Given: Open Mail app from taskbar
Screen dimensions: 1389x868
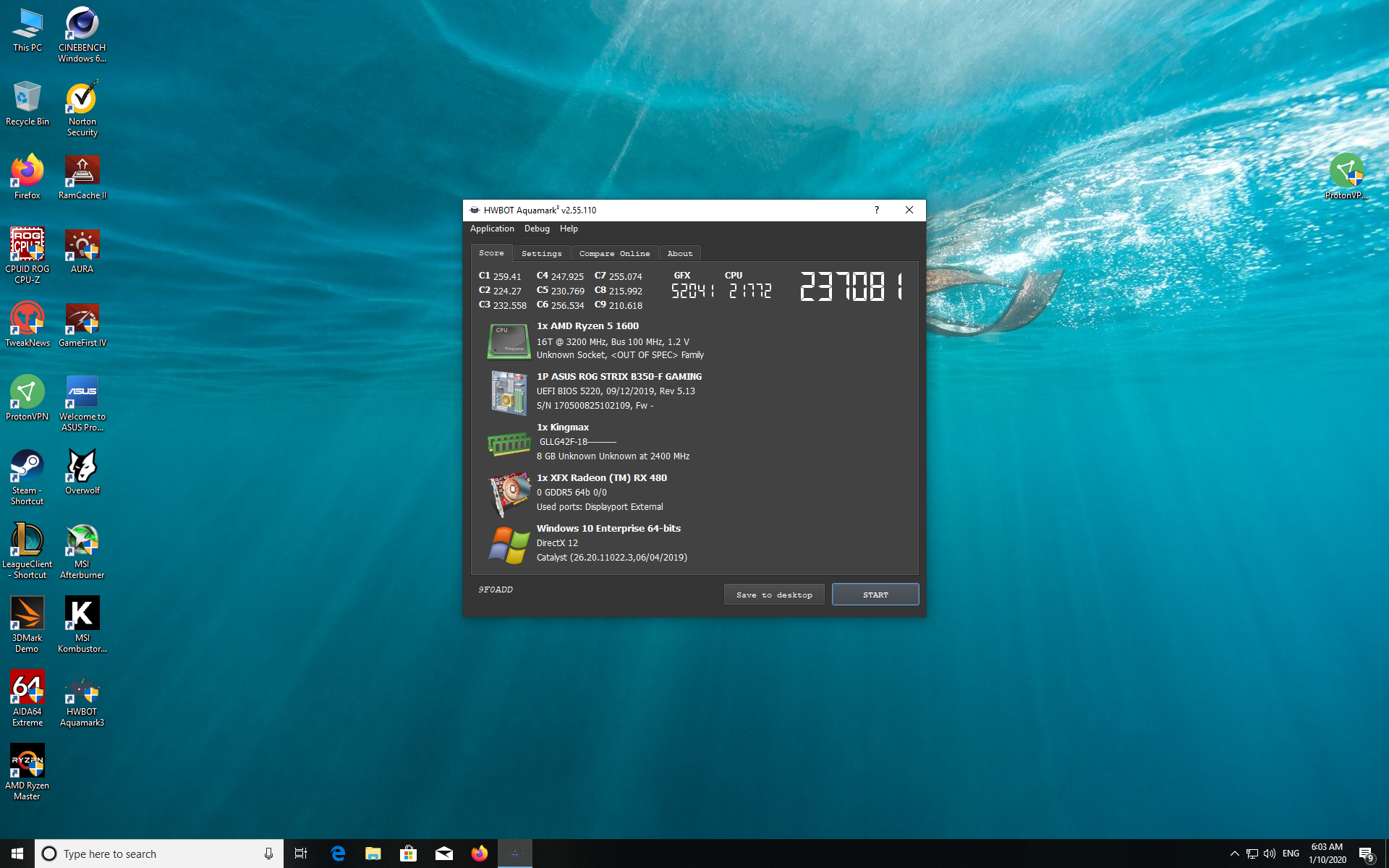Looking at the screenshot, I should point(443,854).
